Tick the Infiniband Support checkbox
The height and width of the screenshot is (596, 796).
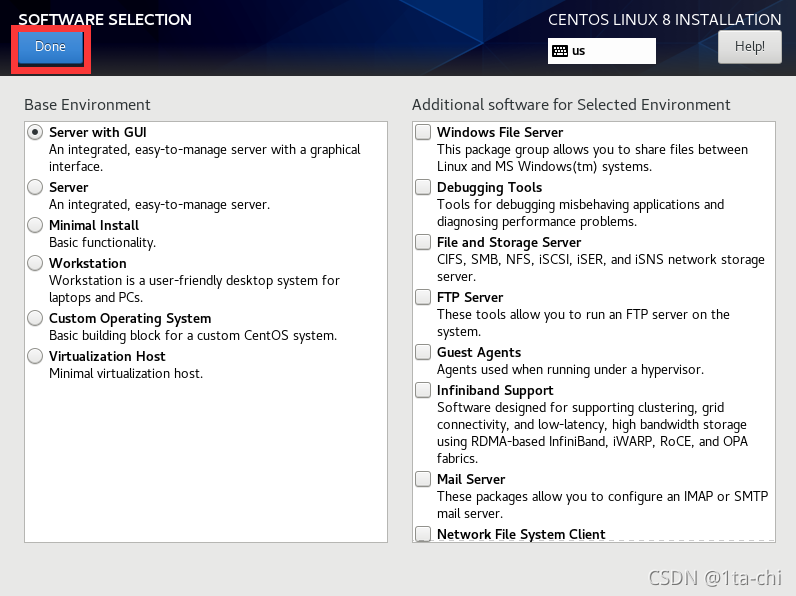coord(423,390)
